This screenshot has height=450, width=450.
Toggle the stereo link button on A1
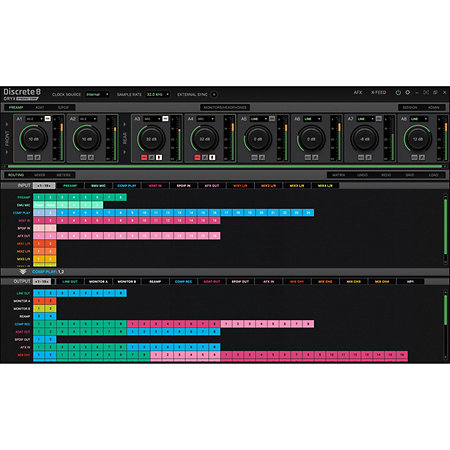click(x=48, y=119)
